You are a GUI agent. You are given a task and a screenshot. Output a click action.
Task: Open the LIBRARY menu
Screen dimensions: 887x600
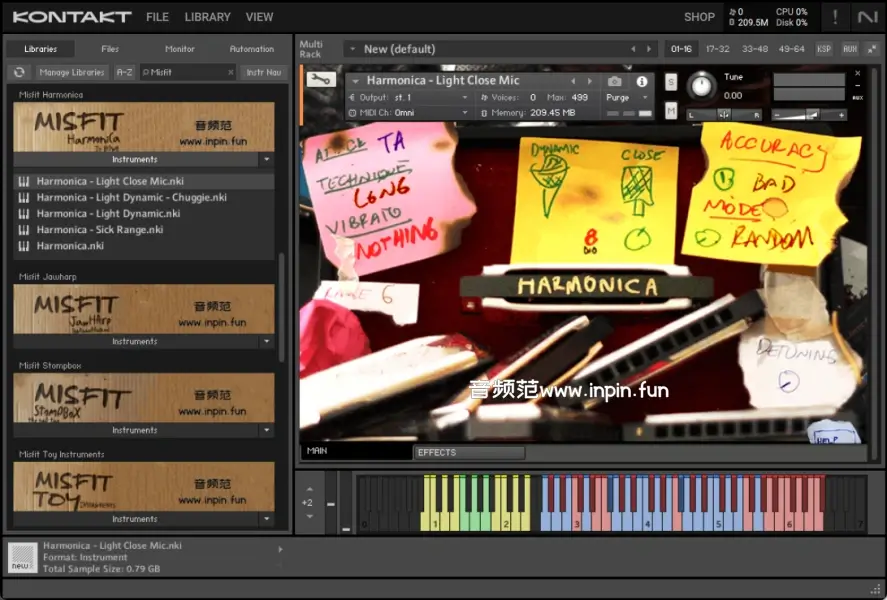pos(207,17)
